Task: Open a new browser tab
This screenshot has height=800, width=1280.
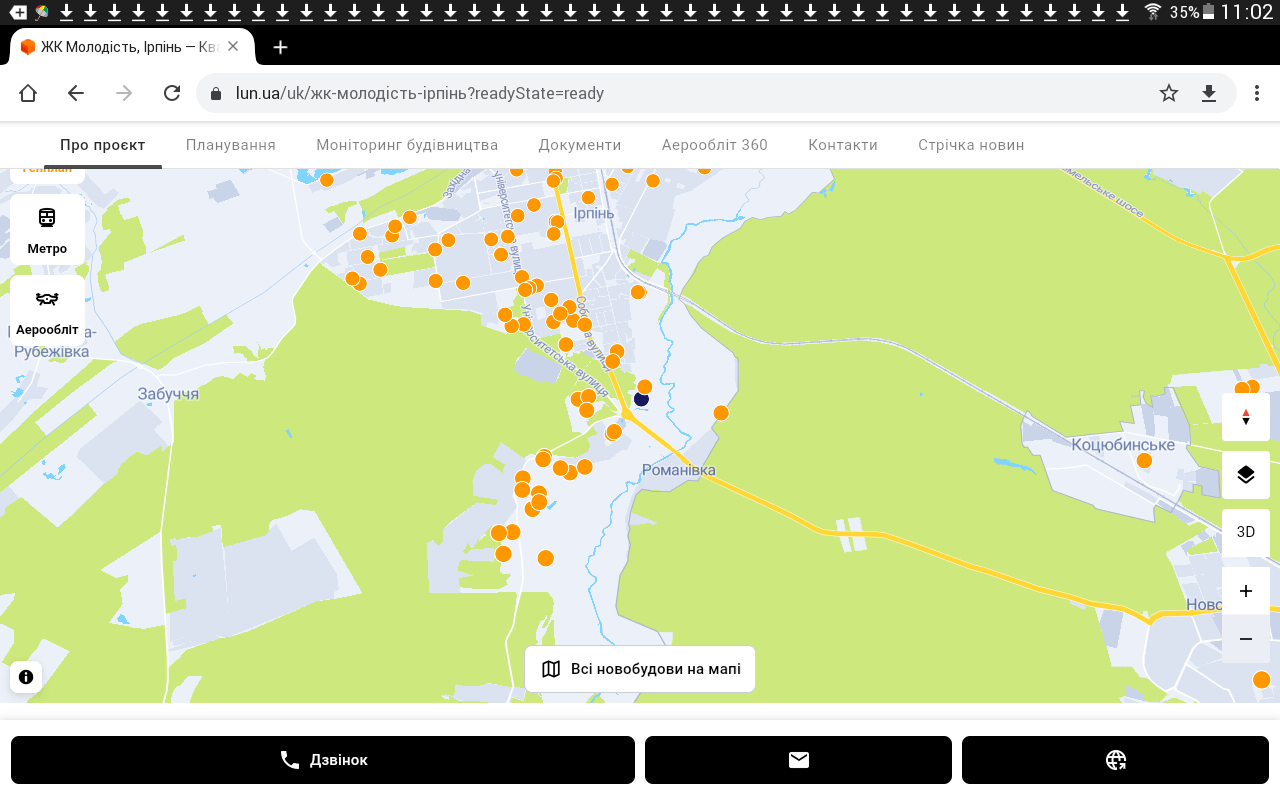Action: [x=280, y=47]
